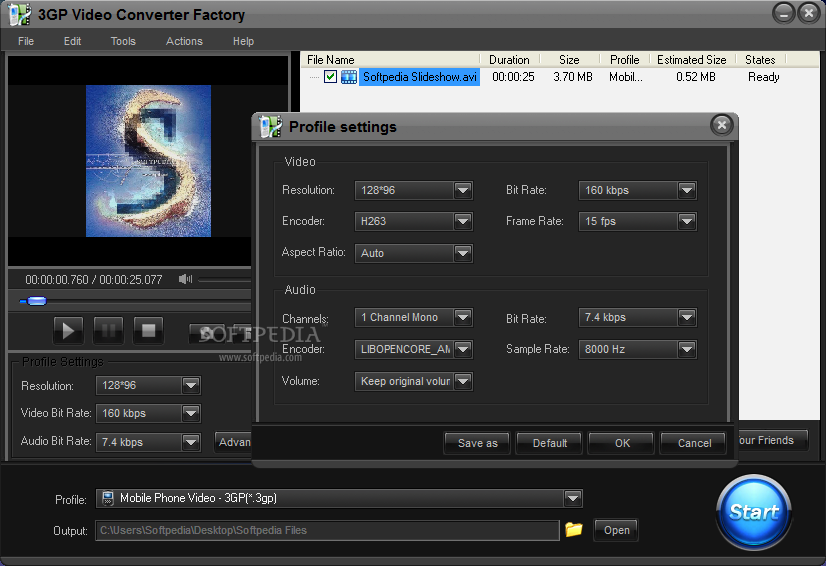Click the 00:00:25 duration cell
The image size is (826, 566).
click(513, 77)
